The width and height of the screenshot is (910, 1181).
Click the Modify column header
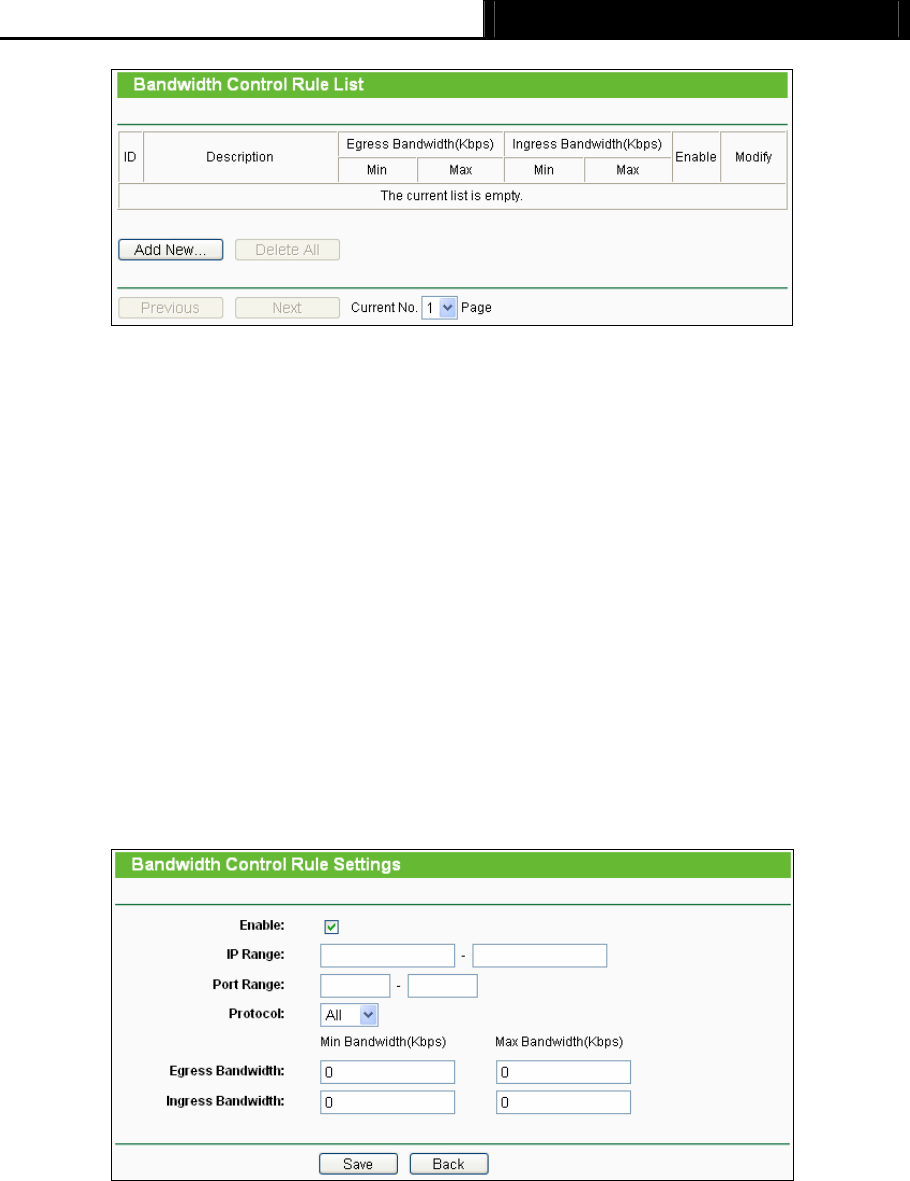pos(753,157)
